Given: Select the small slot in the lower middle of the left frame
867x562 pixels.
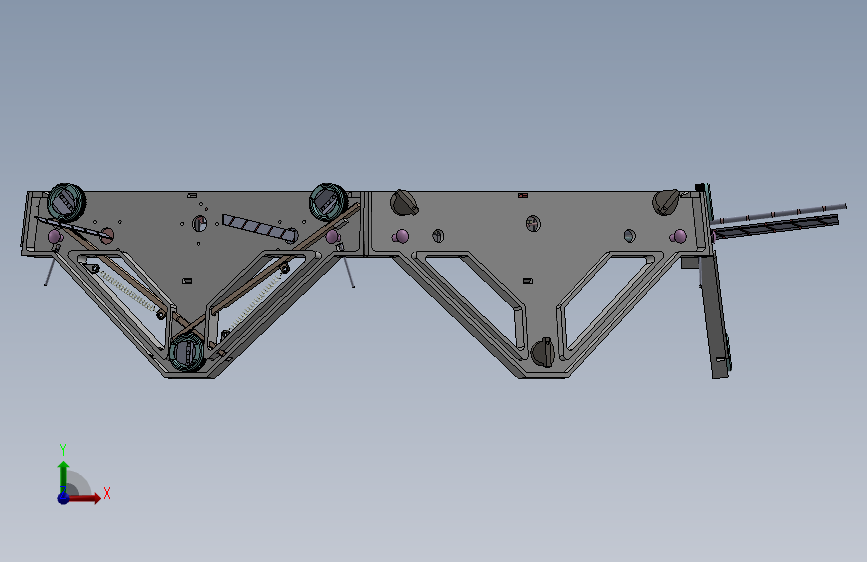Looking at the screenshot, I should pos(187,281).
